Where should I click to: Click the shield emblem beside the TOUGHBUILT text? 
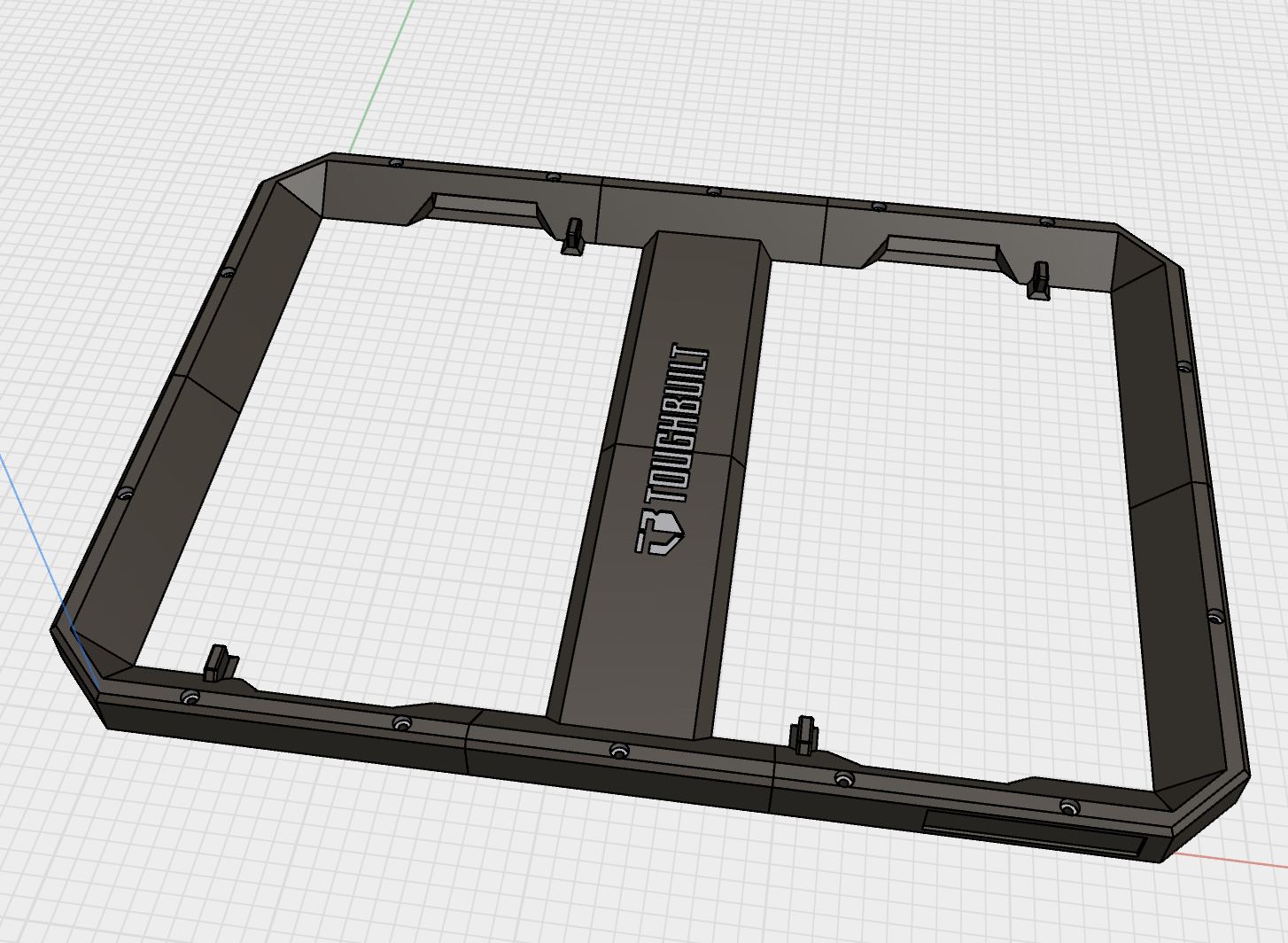pyautogui.click(x=660, y=532)
